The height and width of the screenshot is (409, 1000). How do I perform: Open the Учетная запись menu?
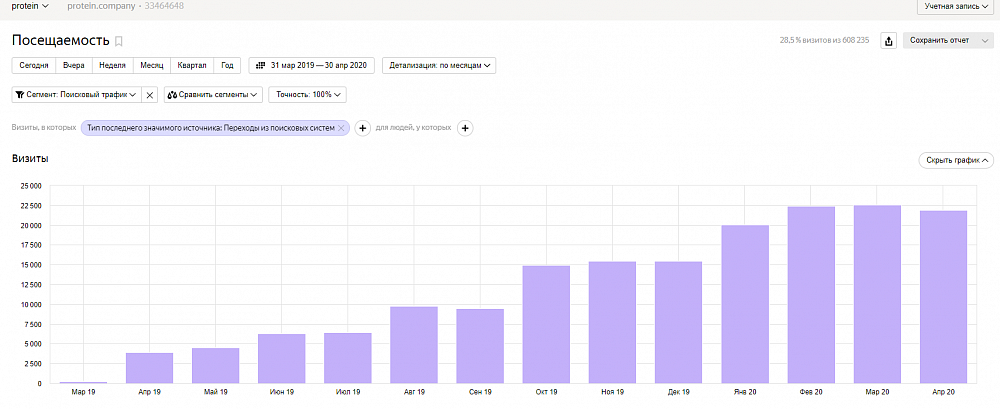point(955,6)
